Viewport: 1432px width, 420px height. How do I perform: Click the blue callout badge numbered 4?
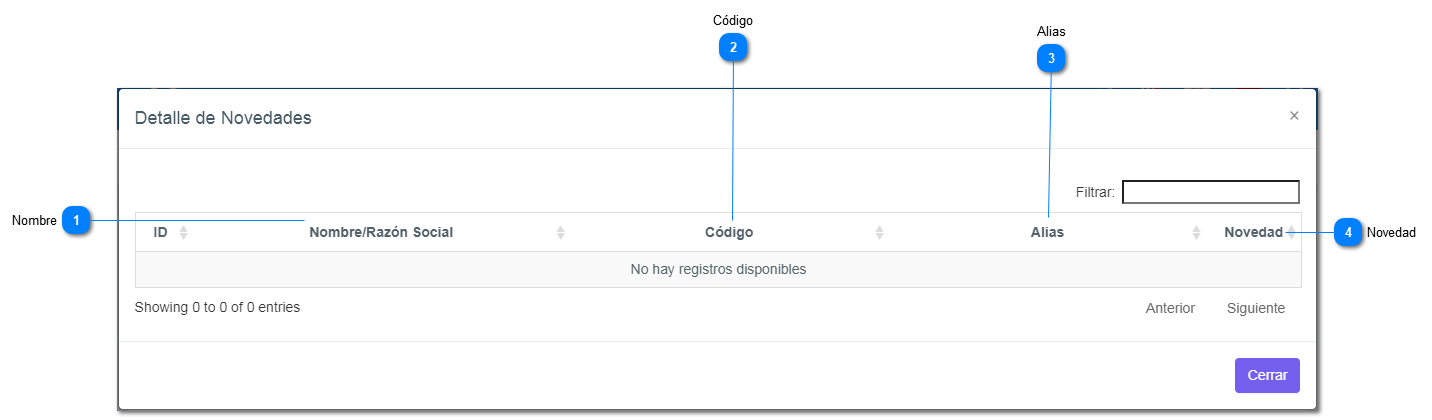click(1349, 232)
